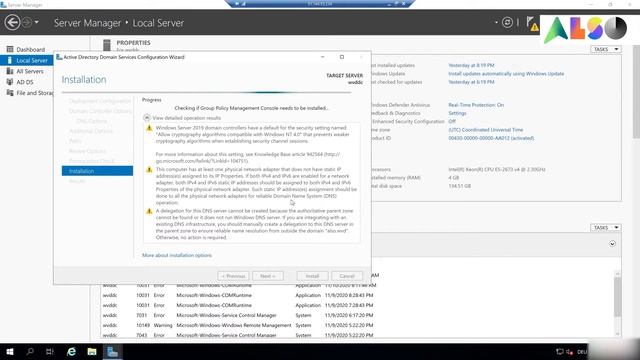Cancel the AD DS configuration wizard
Viewport: 640px width, 360px height.
pyautogui.click(x=347, y=276)
